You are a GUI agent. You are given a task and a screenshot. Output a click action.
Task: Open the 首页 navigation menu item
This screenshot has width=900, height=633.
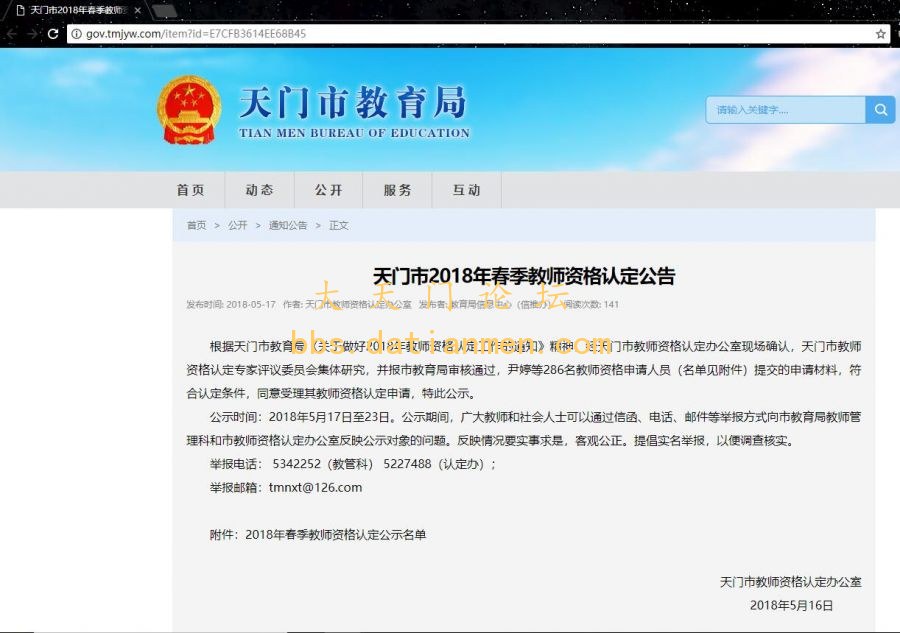pos(191,190)
